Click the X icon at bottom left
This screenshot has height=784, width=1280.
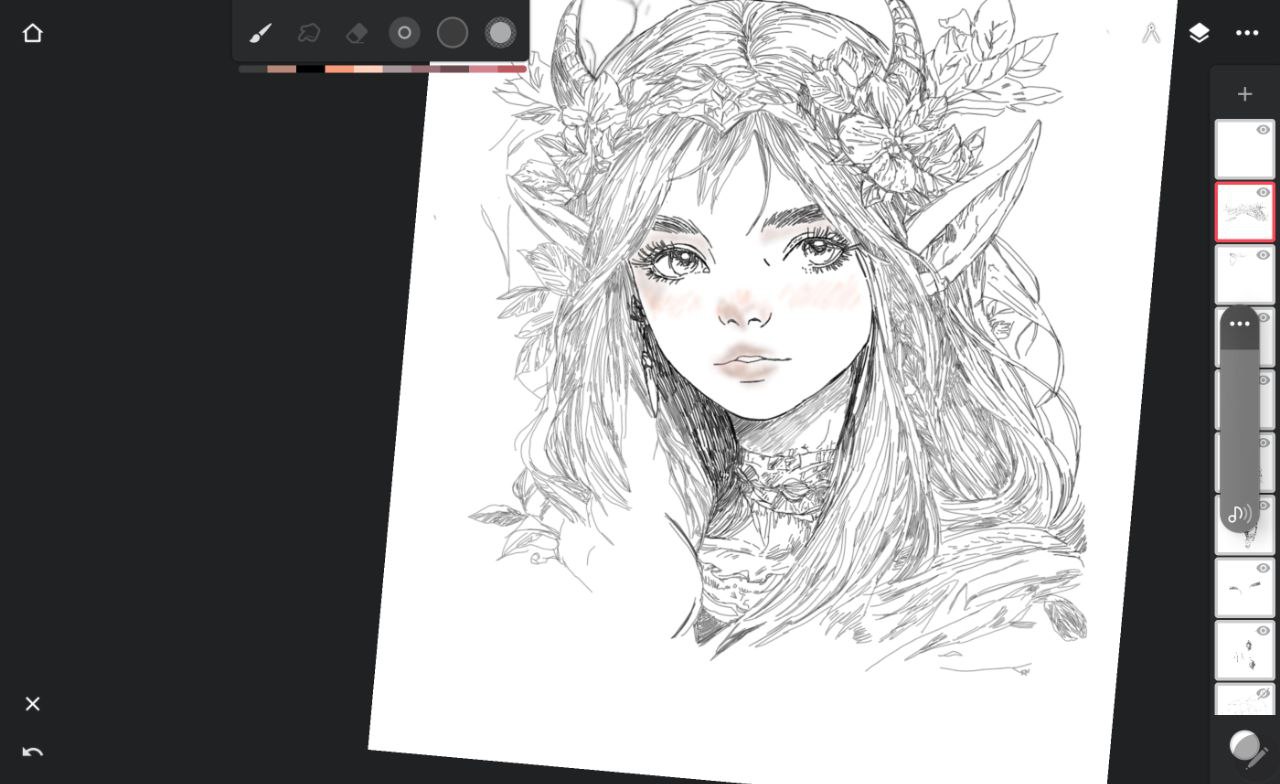pos(32,704)
